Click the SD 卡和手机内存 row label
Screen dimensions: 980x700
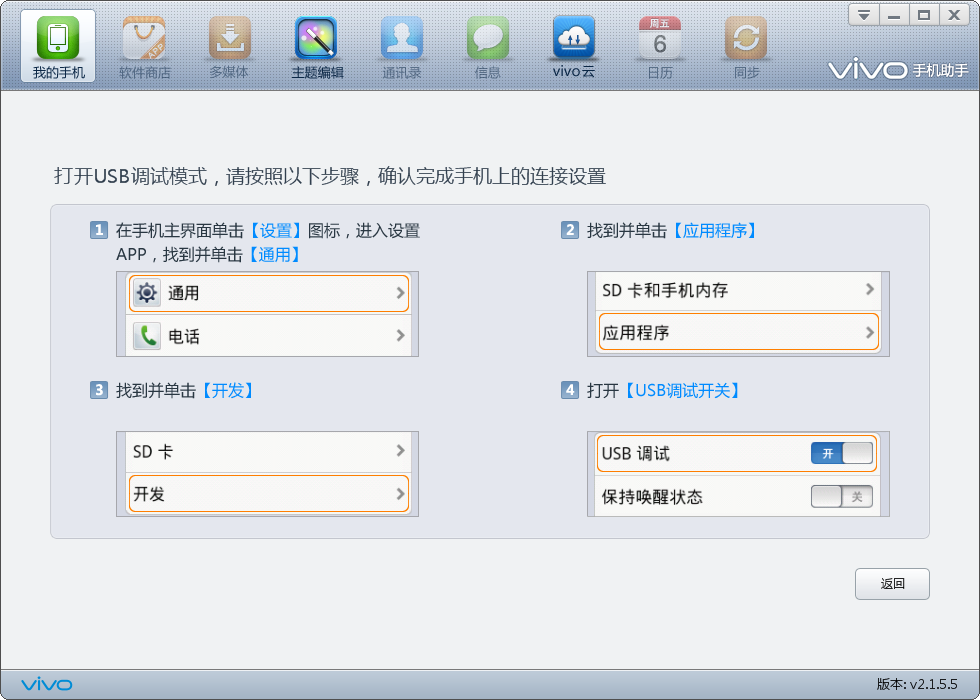665,290
